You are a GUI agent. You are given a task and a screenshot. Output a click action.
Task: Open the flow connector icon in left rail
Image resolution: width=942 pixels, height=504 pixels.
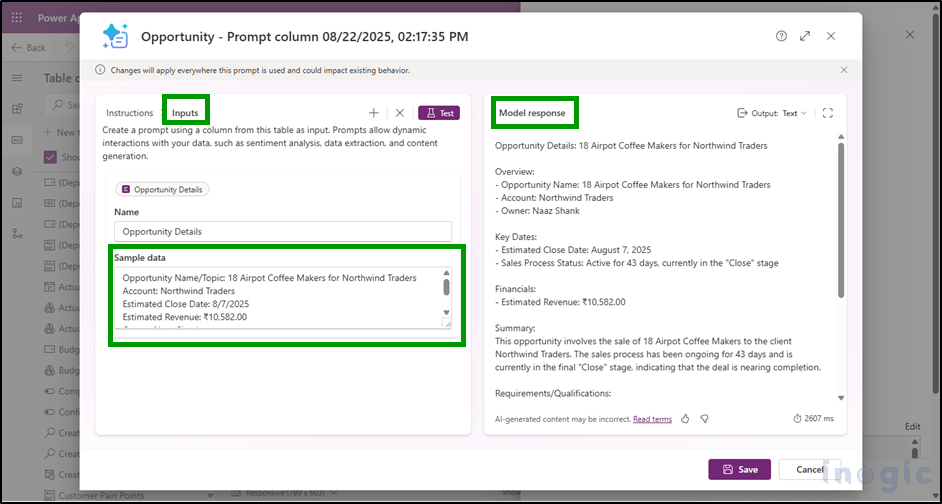point(17,234)
